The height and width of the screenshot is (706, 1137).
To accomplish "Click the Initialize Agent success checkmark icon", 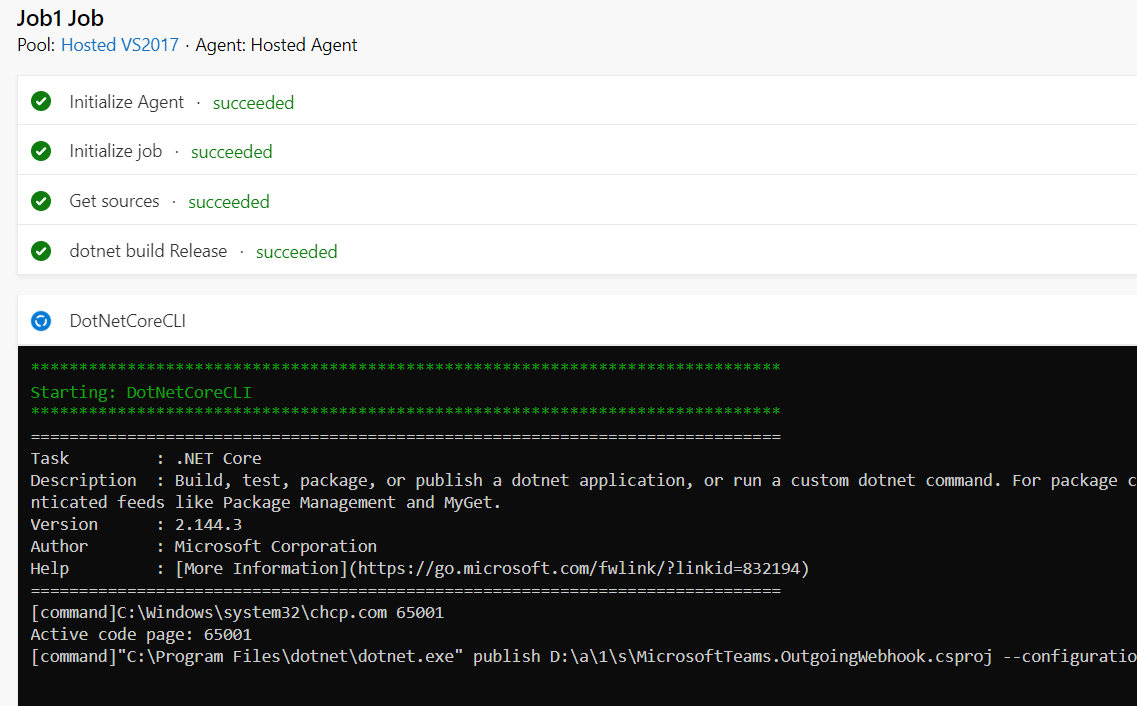I will [41, 101].
